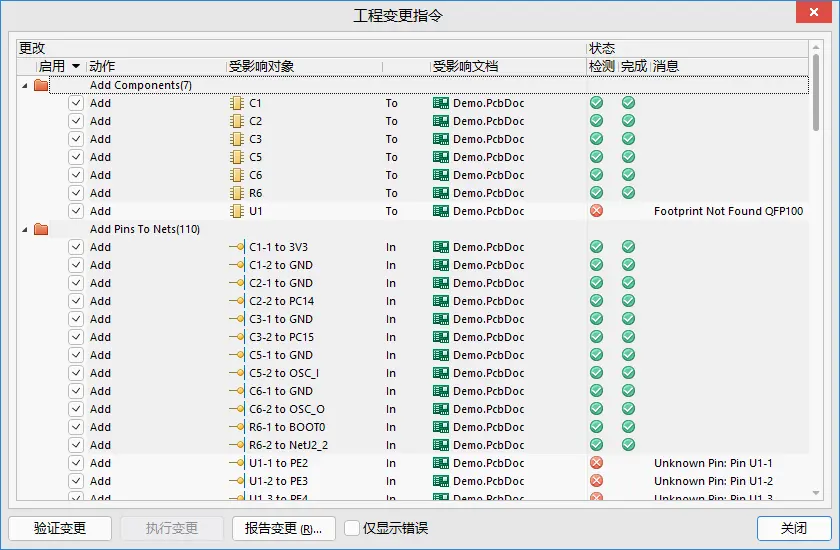Click the green done icon for R6-2 to NetJ2_2
This screenshot has width=840, height=550.
pos(628,444)
